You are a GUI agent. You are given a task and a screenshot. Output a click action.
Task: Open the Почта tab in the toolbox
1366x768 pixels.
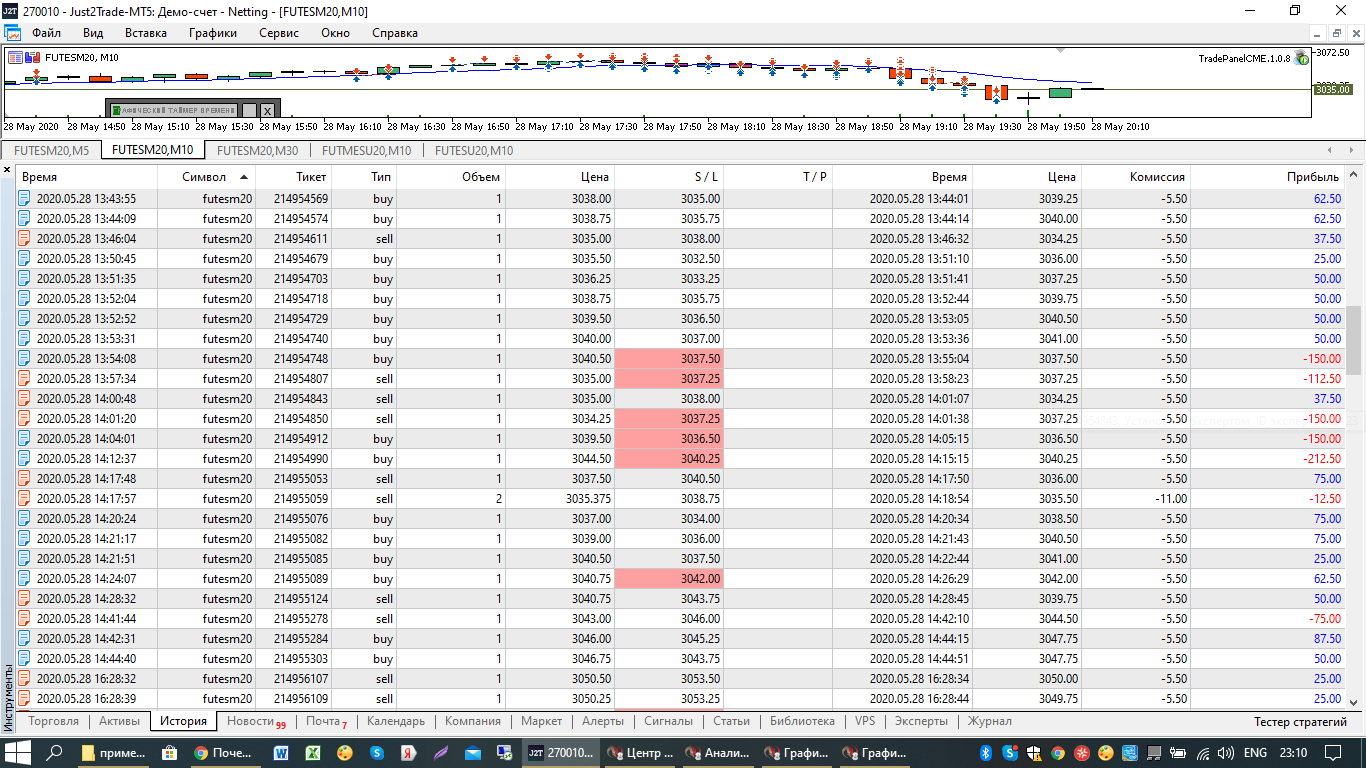point(327,721)
